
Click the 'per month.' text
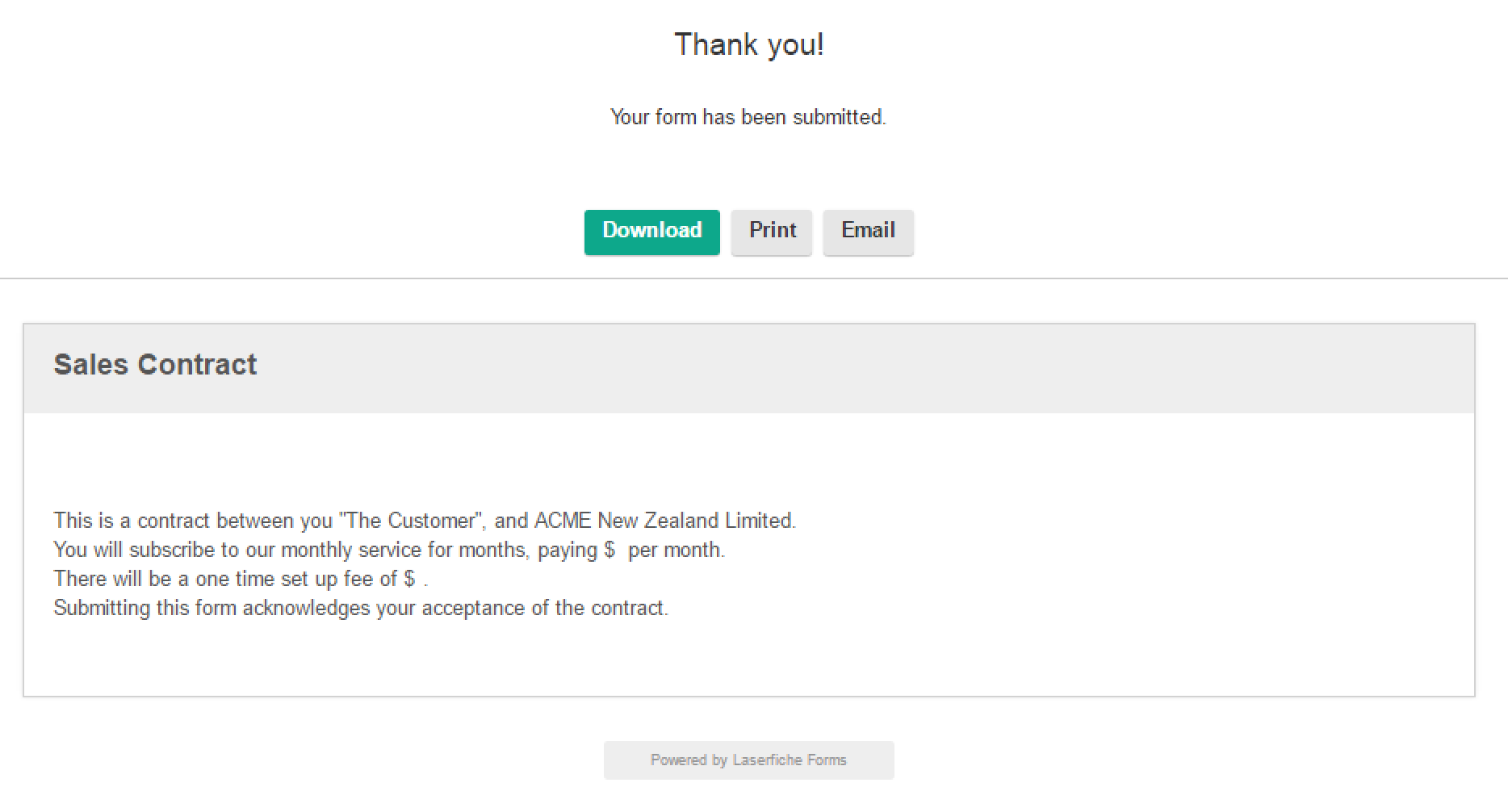(677, 550)
